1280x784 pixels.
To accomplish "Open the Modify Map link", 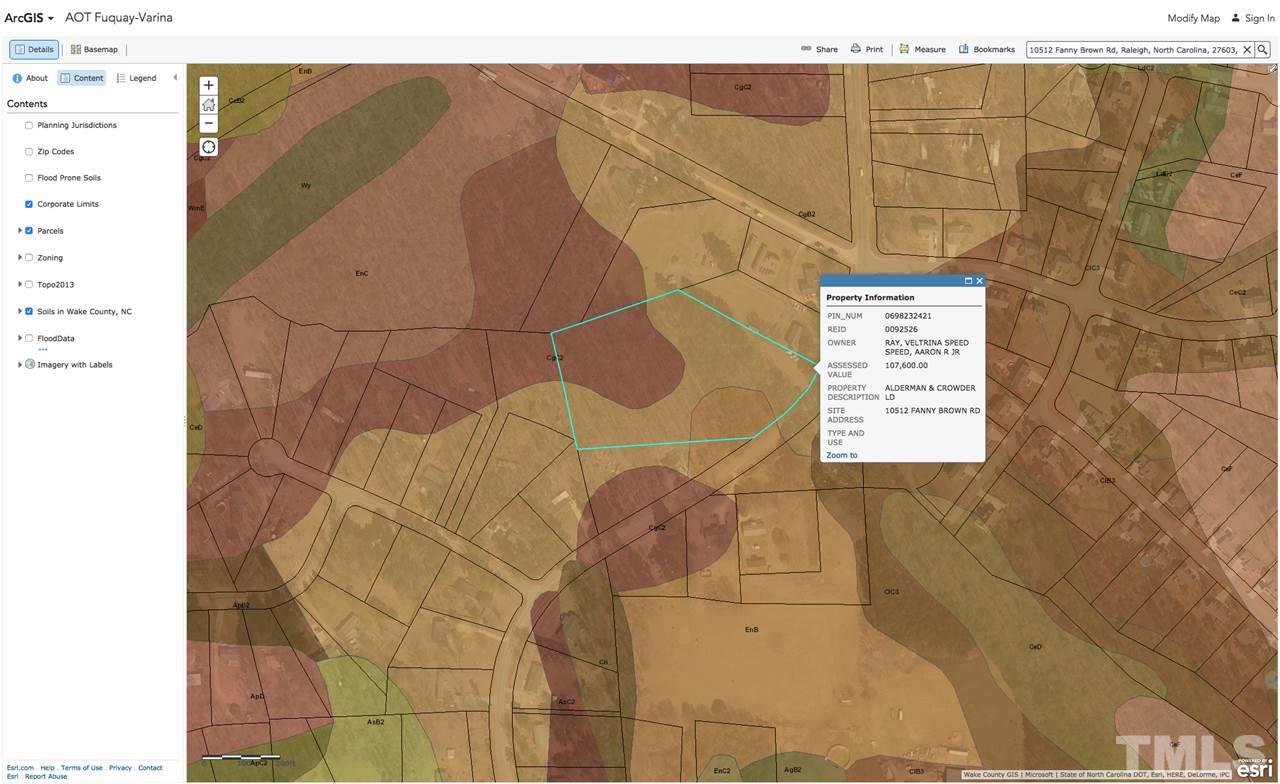I will click(x=1194, y=18).
